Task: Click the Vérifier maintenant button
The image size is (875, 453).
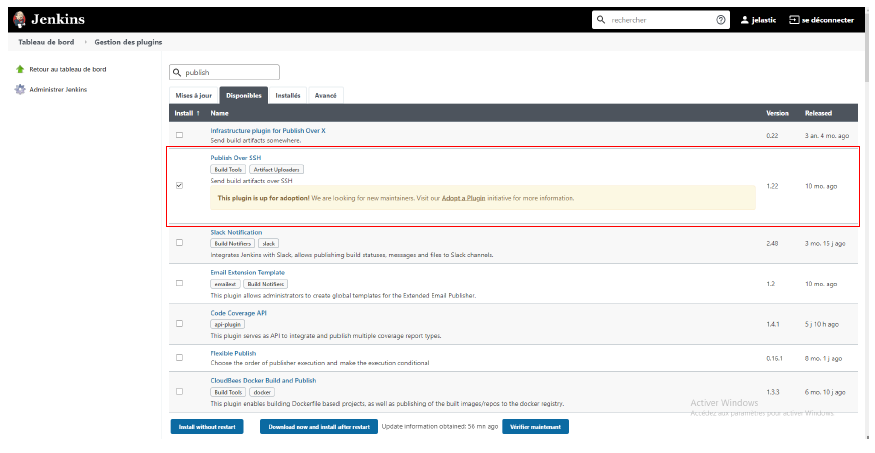Action: 535,427
